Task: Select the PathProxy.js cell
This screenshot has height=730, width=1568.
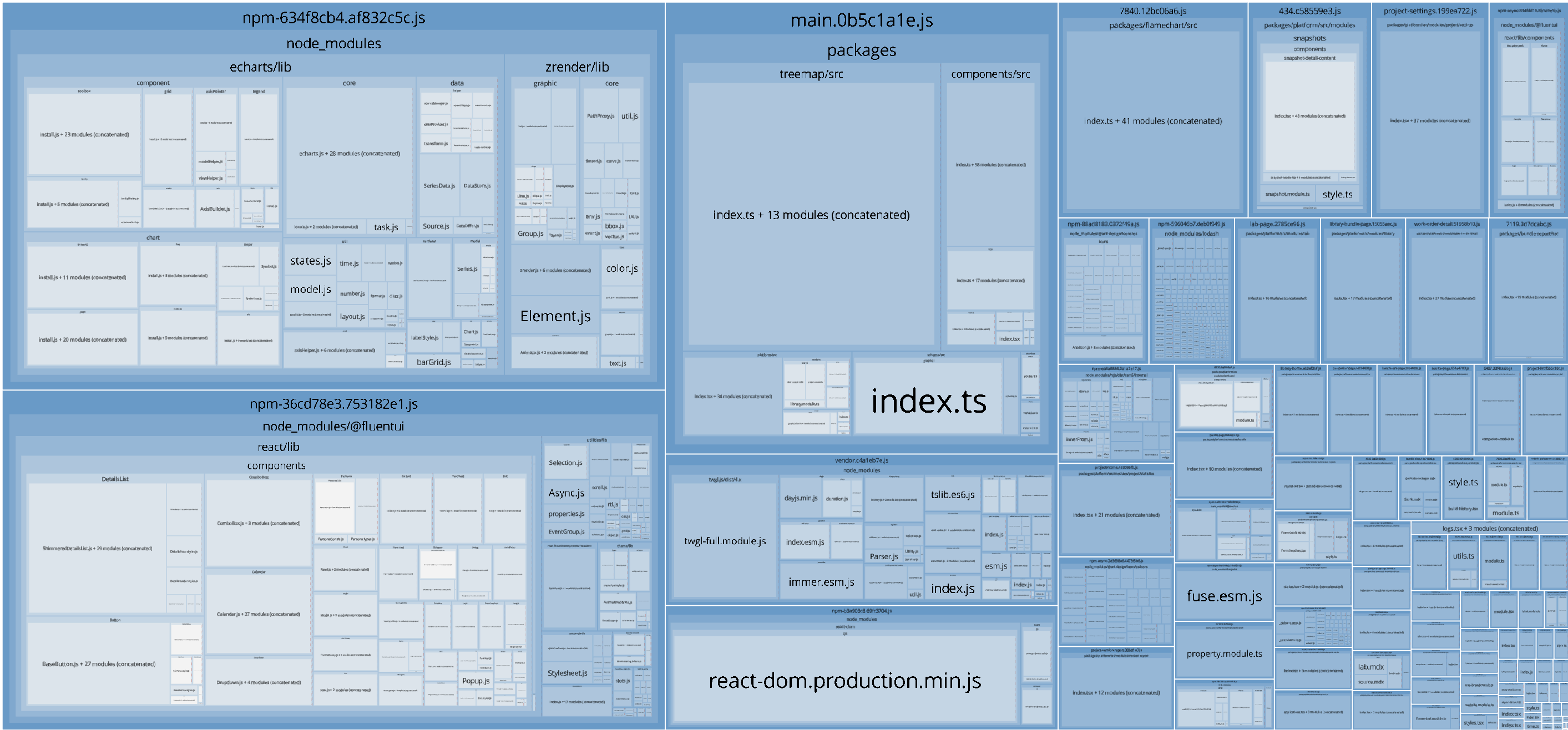Action: tap(600, 115)
